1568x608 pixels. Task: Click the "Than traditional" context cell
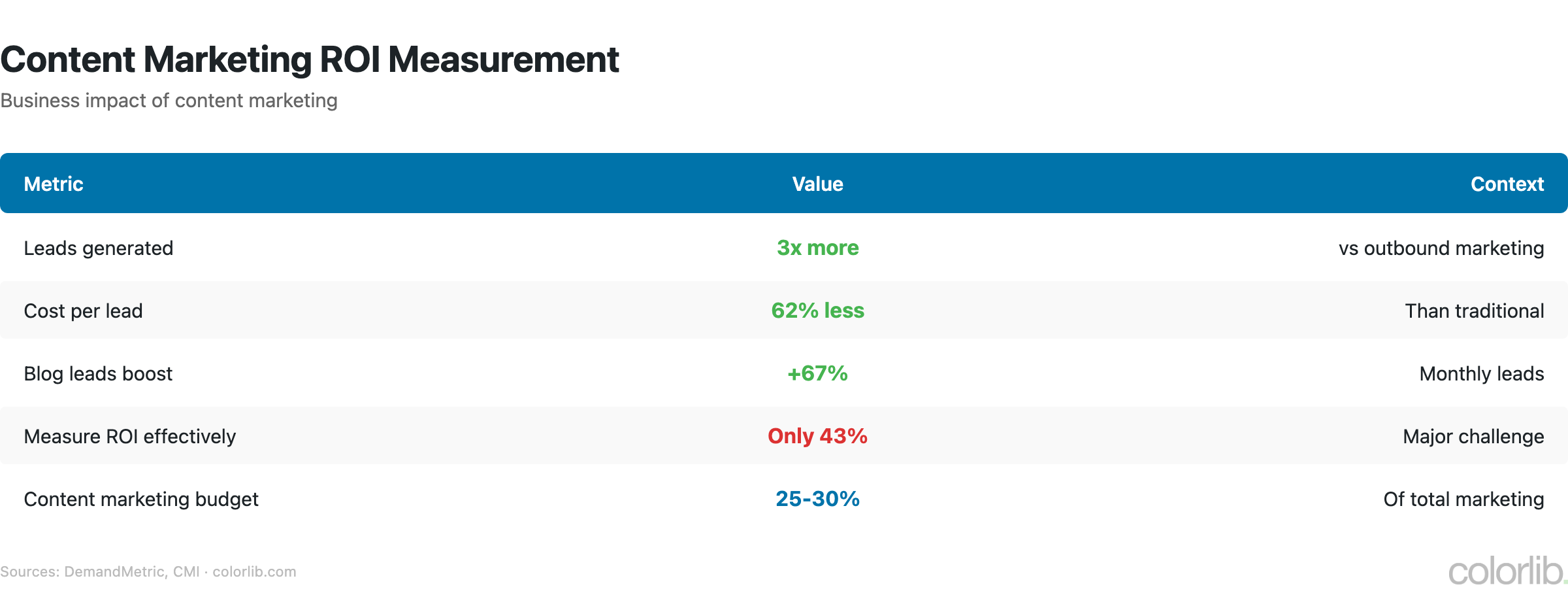coord(1474,311)
